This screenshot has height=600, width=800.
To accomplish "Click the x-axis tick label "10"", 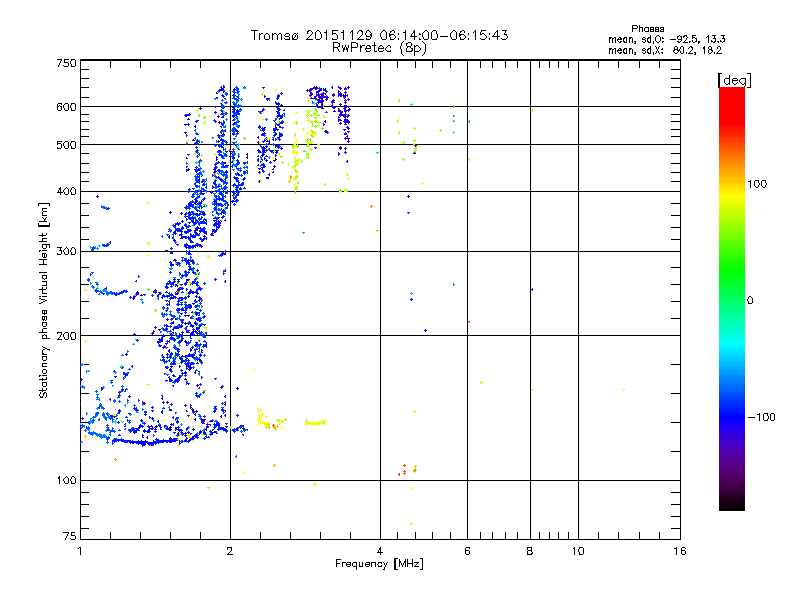I will (x=578, y=551).
